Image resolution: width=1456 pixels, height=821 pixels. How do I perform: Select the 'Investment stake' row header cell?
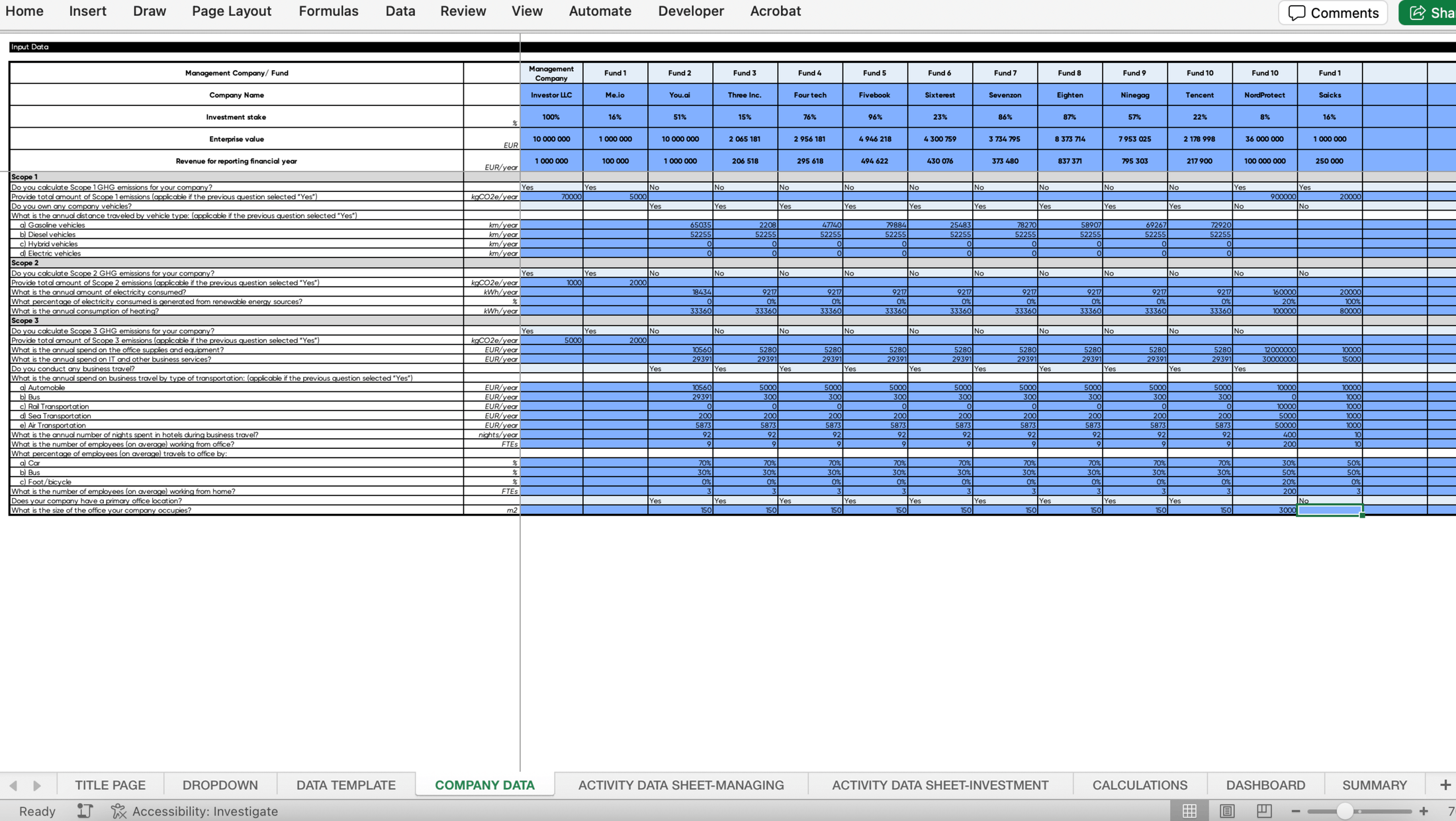[x=236, y=117]
